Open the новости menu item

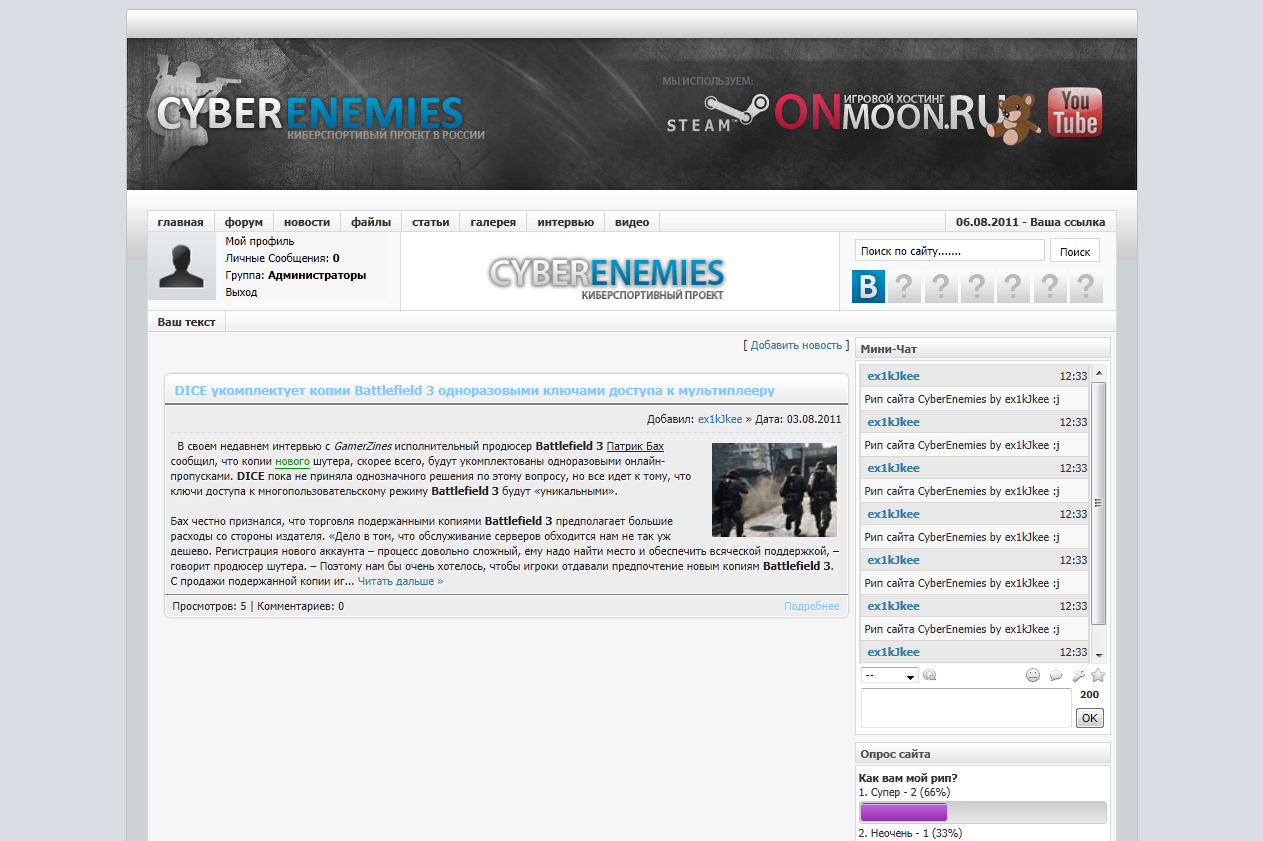[306, 222]
